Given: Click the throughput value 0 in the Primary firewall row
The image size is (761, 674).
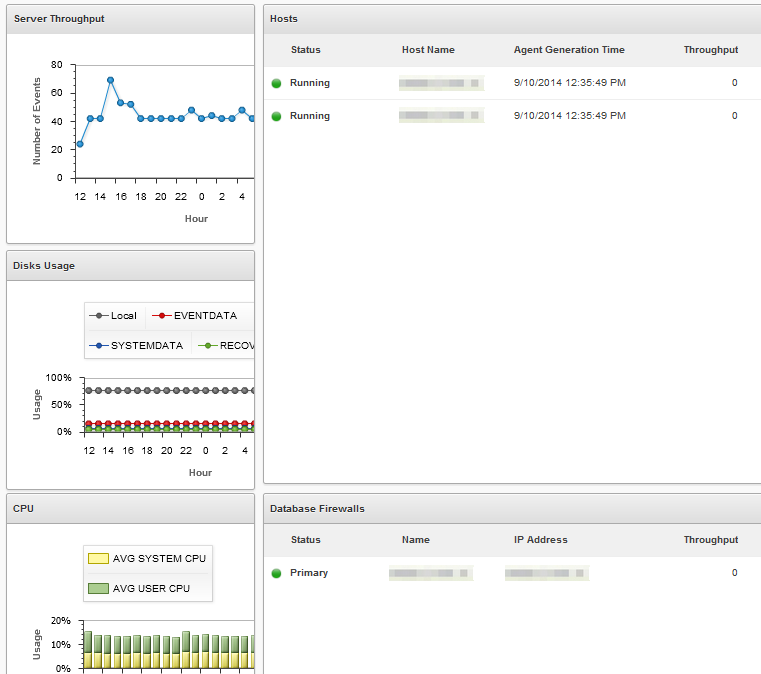Looking at the screenshot, I should (x=734, y=573).
